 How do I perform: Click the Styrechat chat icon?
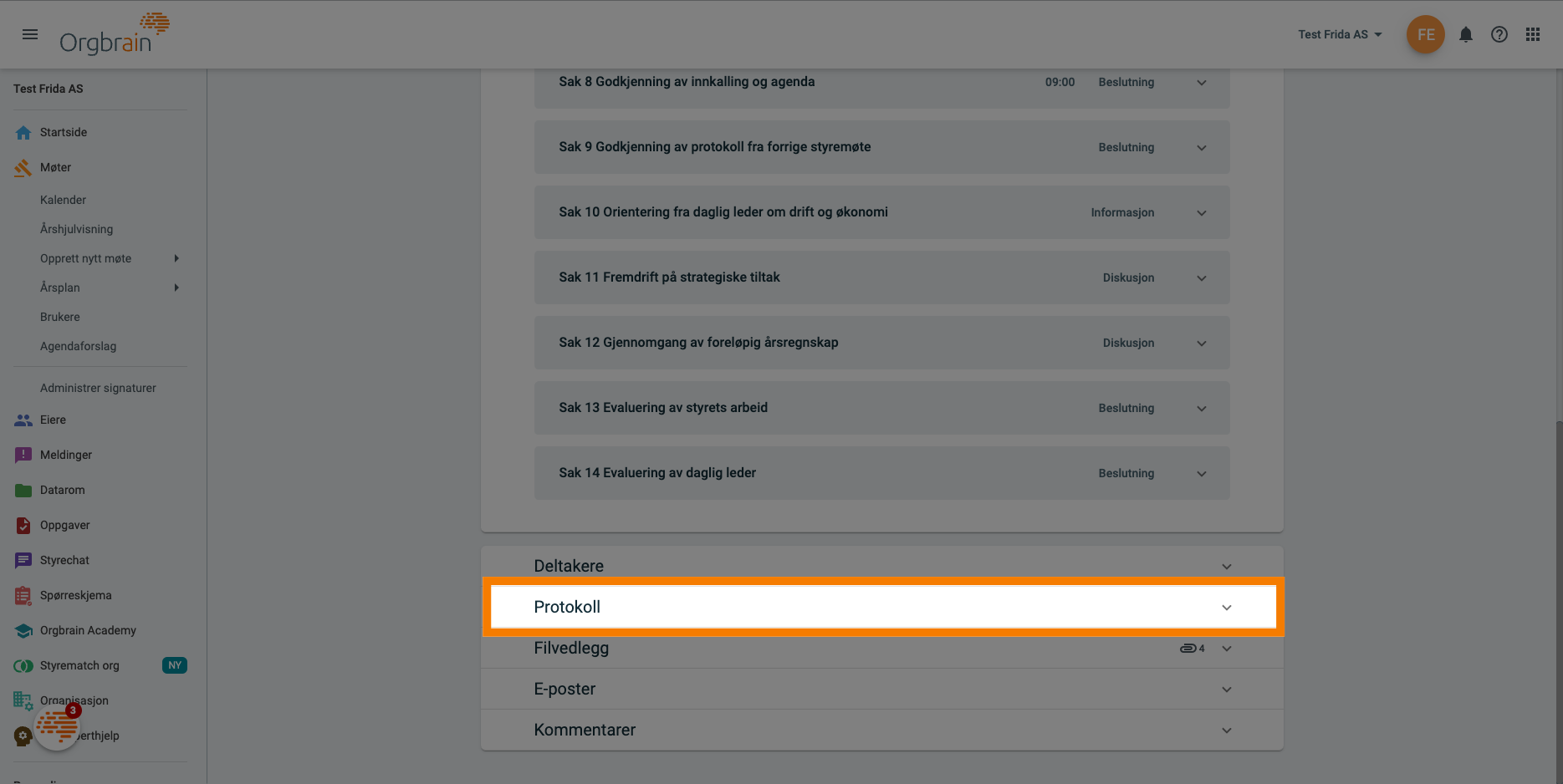[x=23, y=560]
